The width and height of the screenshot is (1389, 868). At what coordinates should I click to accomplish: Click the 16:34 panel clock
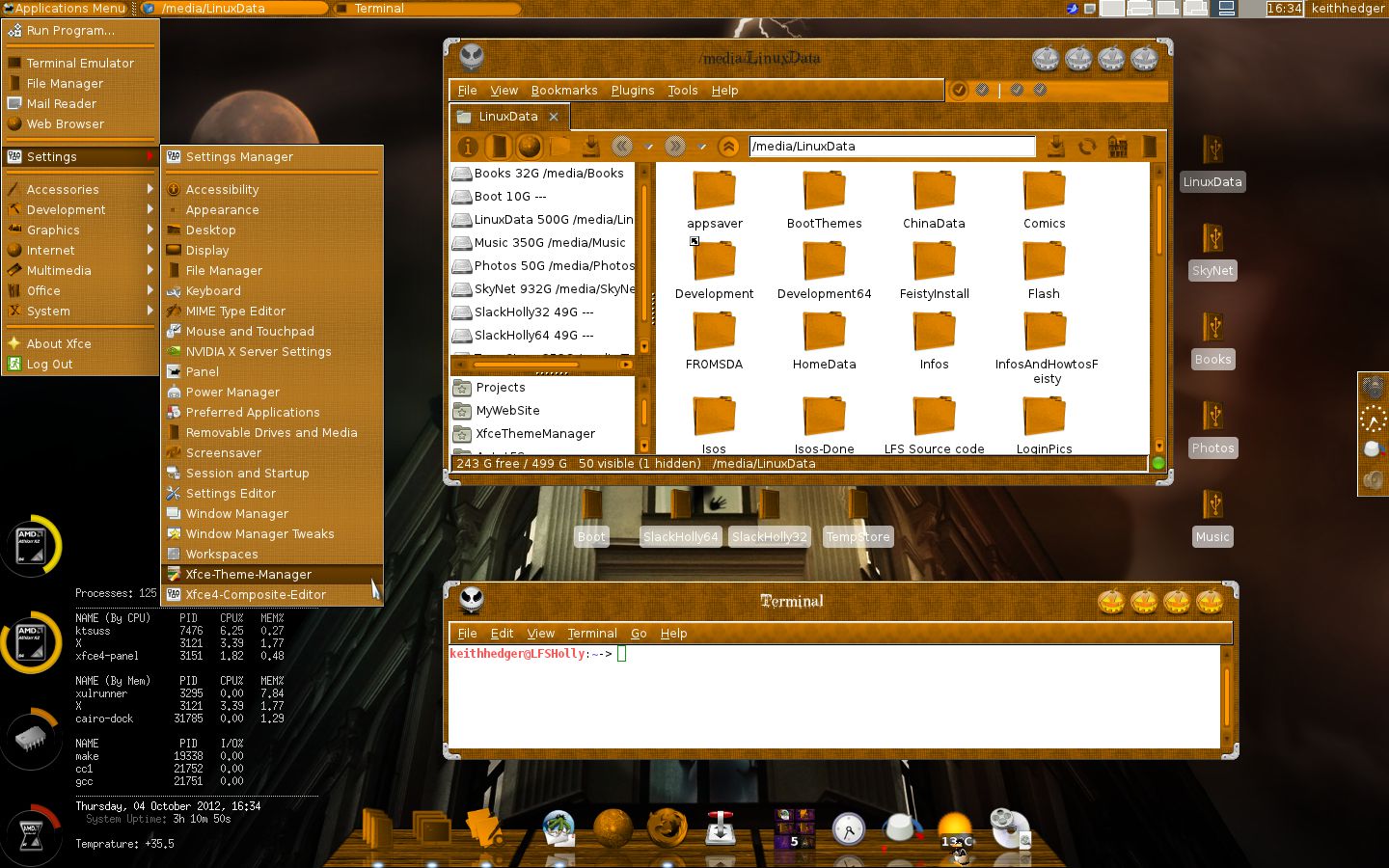click(x=1284, y=8)
